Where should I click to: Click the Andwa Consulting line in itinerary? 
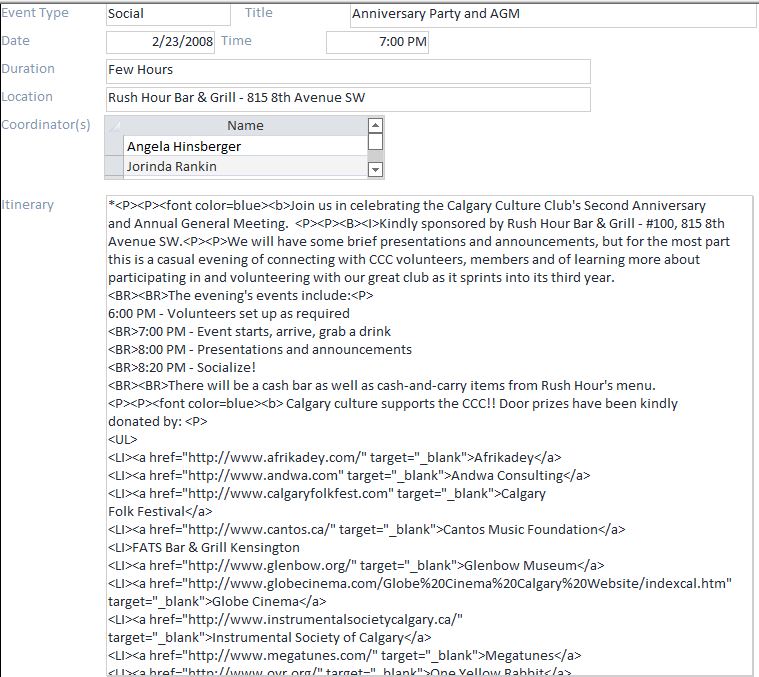click(349, 475)
